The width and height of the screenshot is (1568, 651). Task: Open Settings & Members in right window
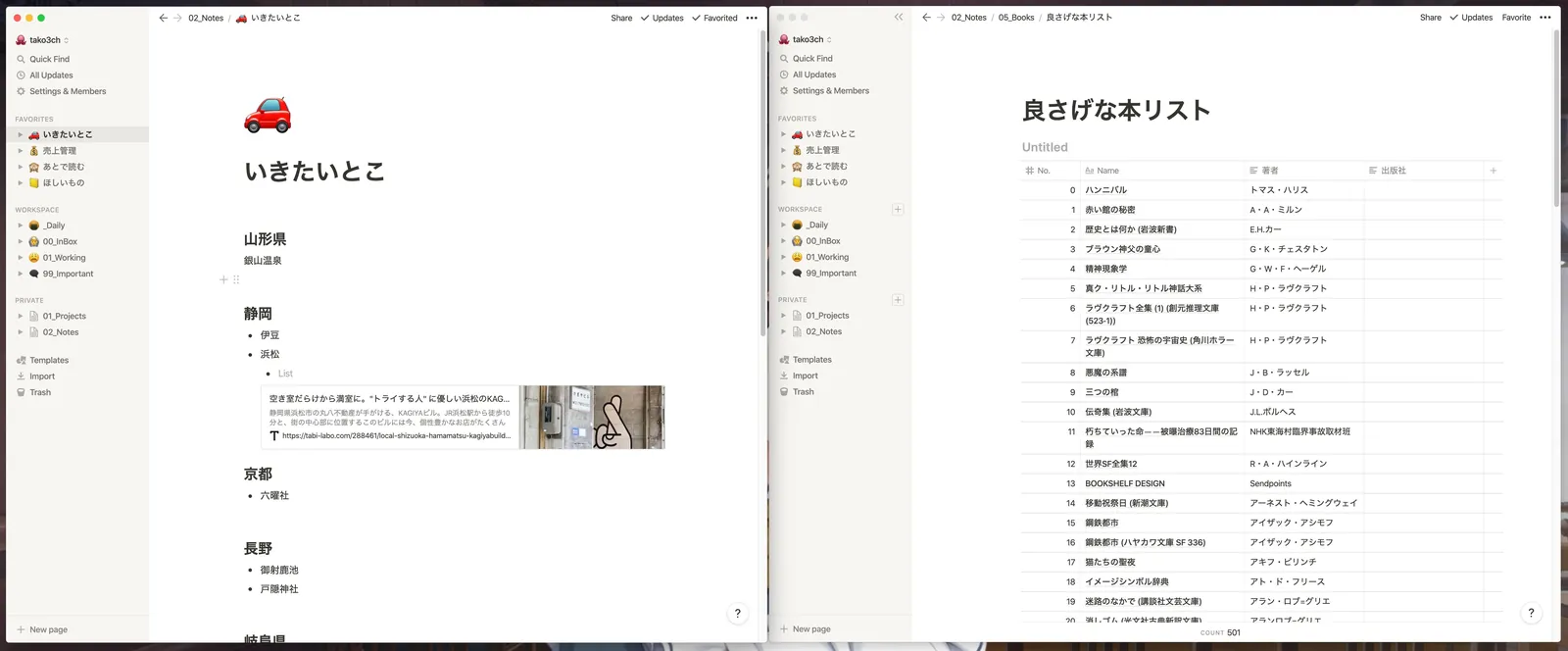click(830, 91)
